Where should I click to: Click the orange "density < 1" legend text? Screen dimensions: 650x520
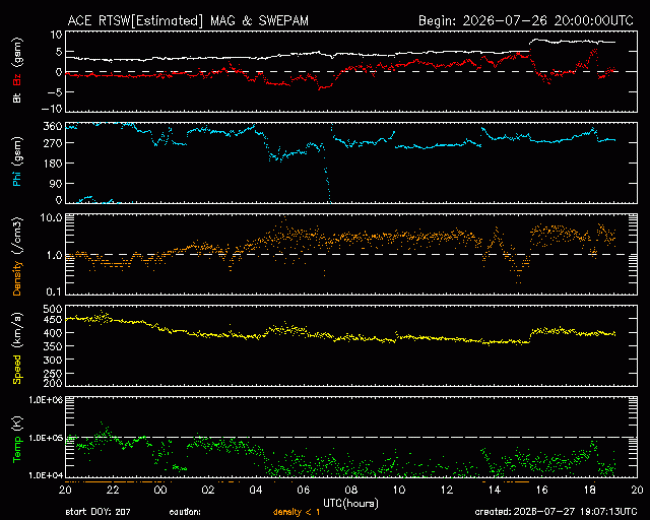click(296, 513)
